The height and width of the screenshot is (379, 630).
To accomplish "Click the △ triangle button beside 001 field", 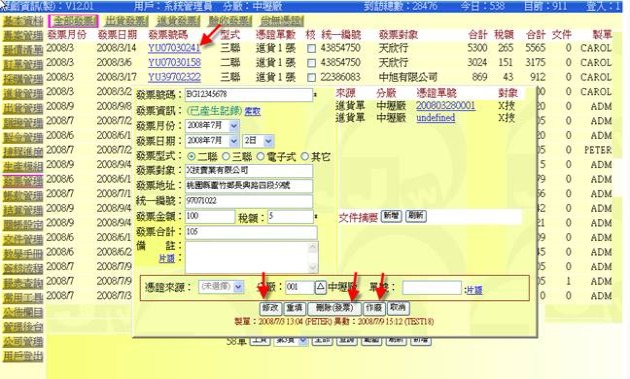I will [320, 287].
